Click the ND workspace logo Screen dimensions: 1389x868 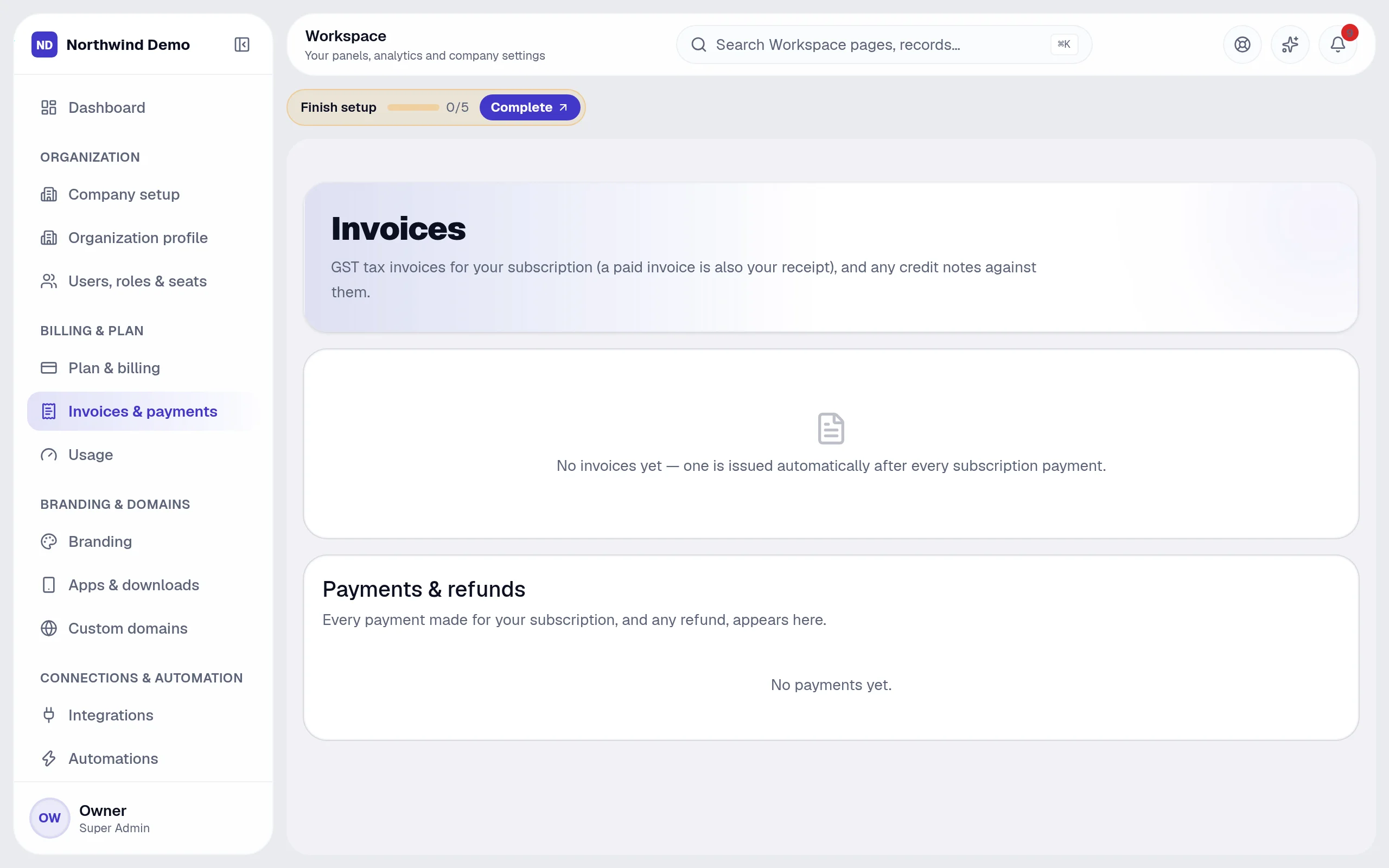point(44,45)
